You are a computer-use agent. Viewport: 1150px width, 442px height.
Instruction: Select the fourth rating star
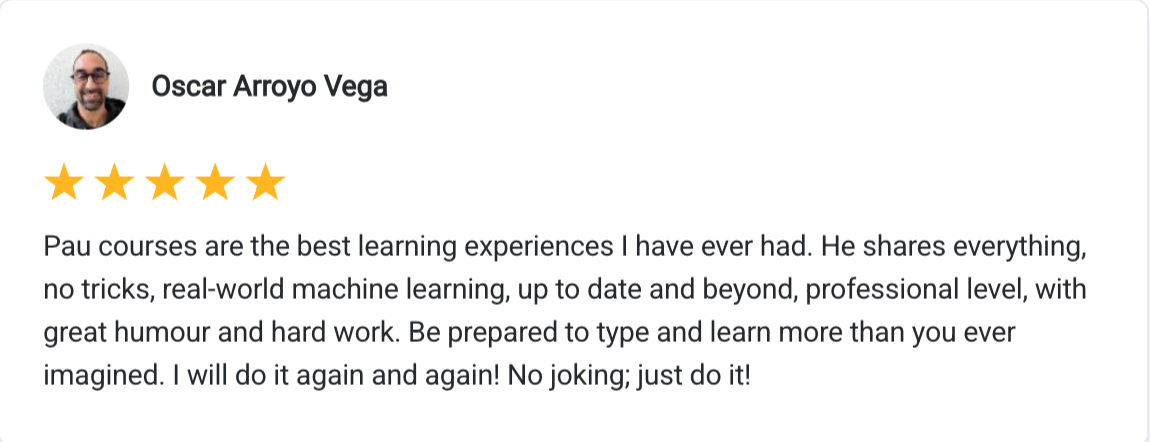[215, 183]
